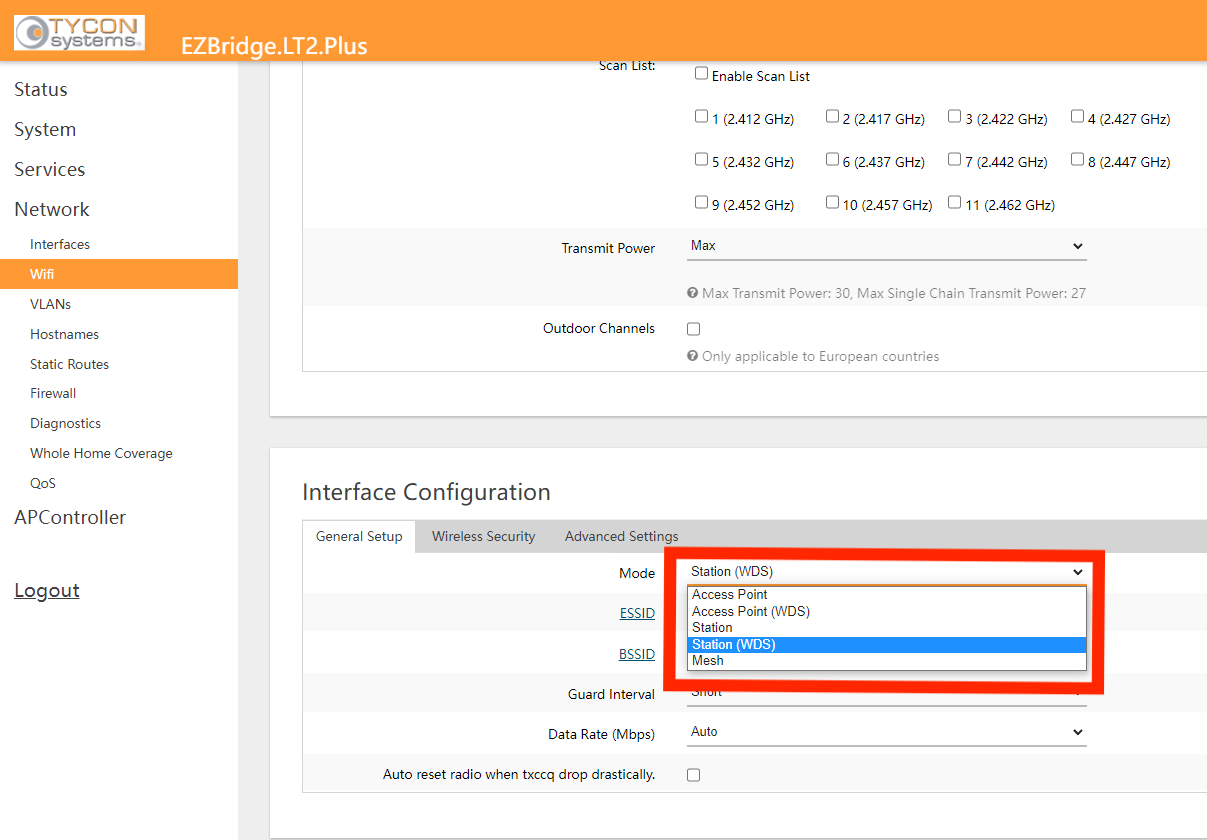Collapse the Mode dropdown showing Station (WDS)
Screen dimensions: 1207x840
tap(886, 572)
